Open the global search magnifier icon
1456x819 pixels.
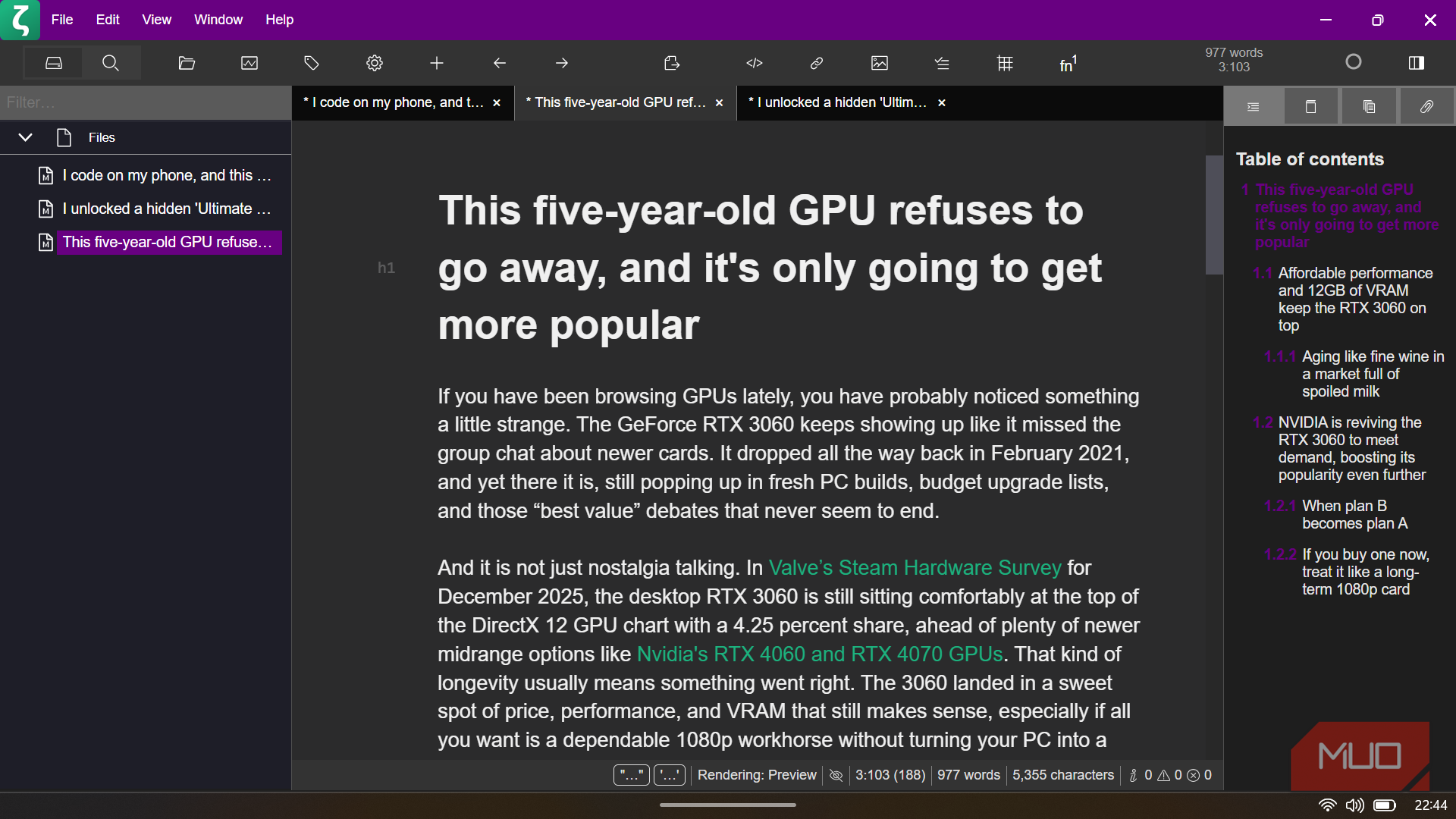[111, 63]
